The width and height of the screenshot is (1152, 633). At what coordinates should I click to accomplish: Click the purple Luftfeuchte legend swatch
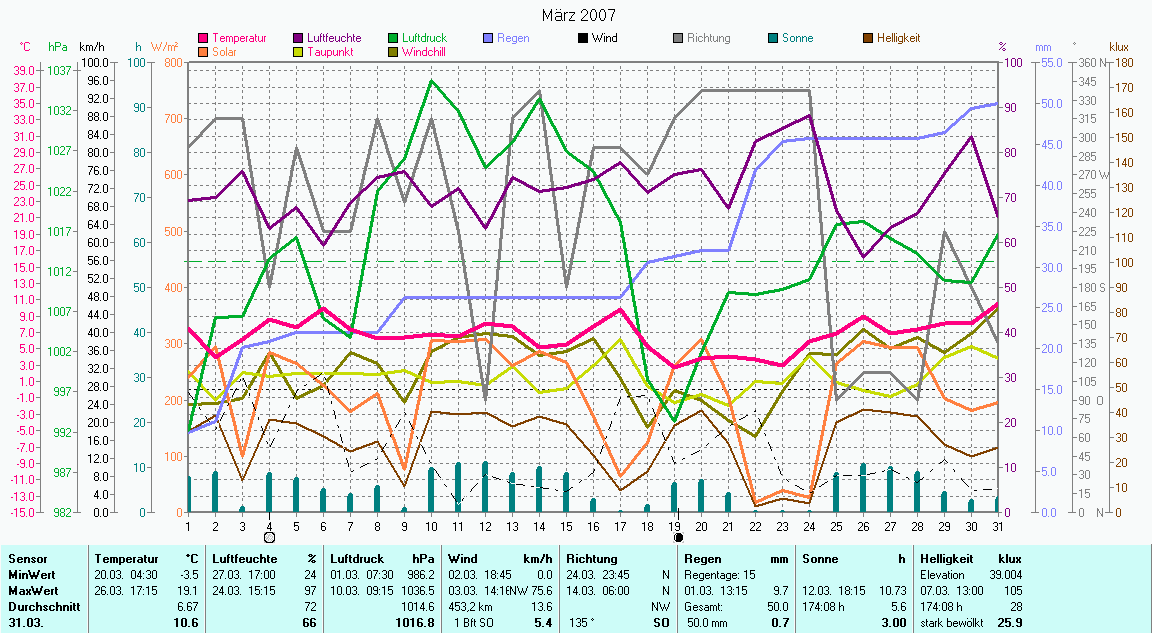tap(298, 38)
